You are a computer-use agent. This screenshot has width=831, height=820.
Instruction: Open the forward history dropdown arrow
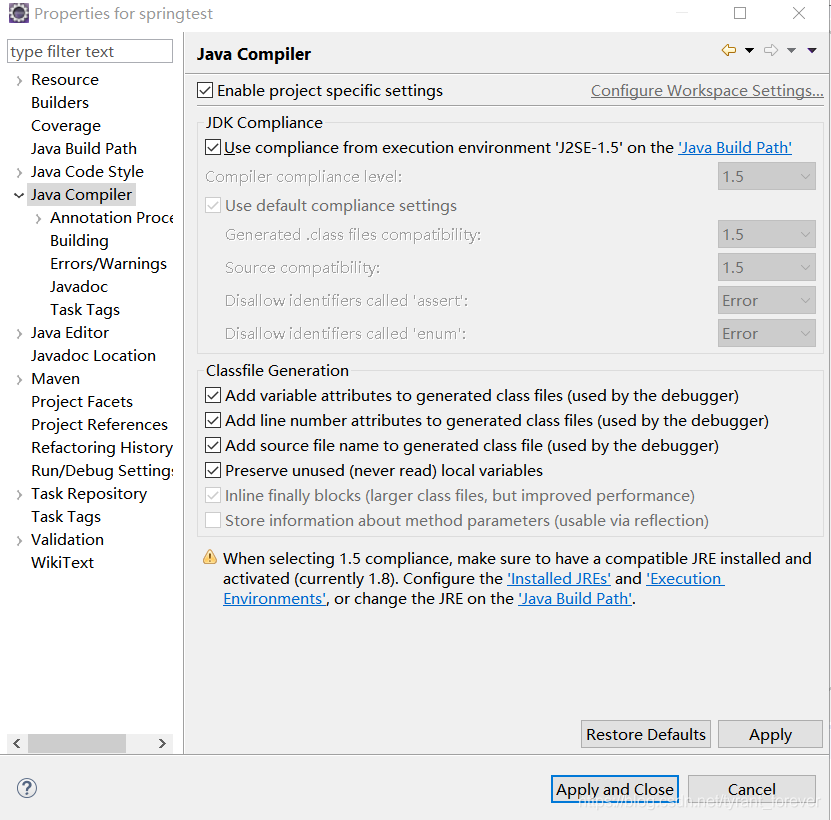click(x=791, y=51)
